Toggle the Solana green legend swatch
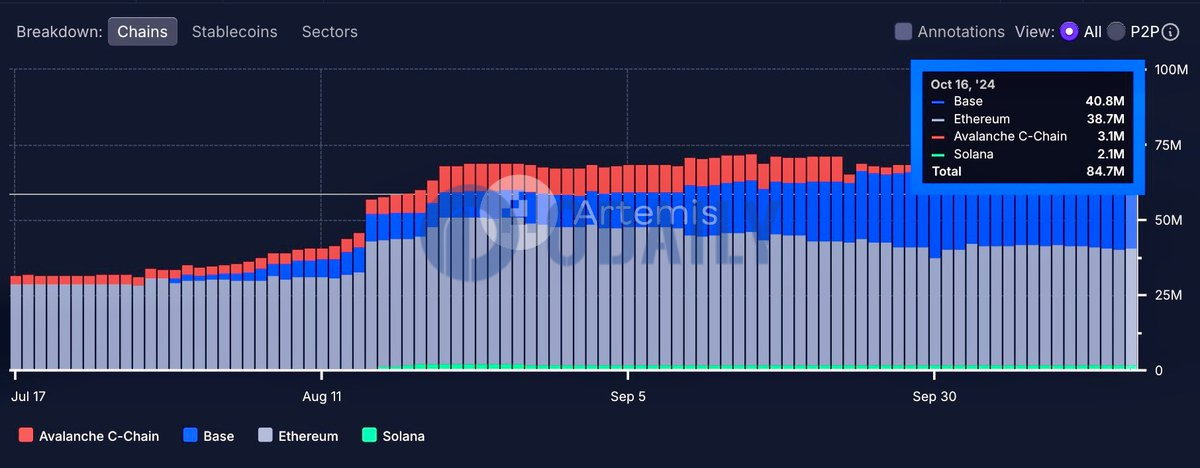Viewport: 1200px width, 468px height. pyautogui.click(x=369, y=436)
